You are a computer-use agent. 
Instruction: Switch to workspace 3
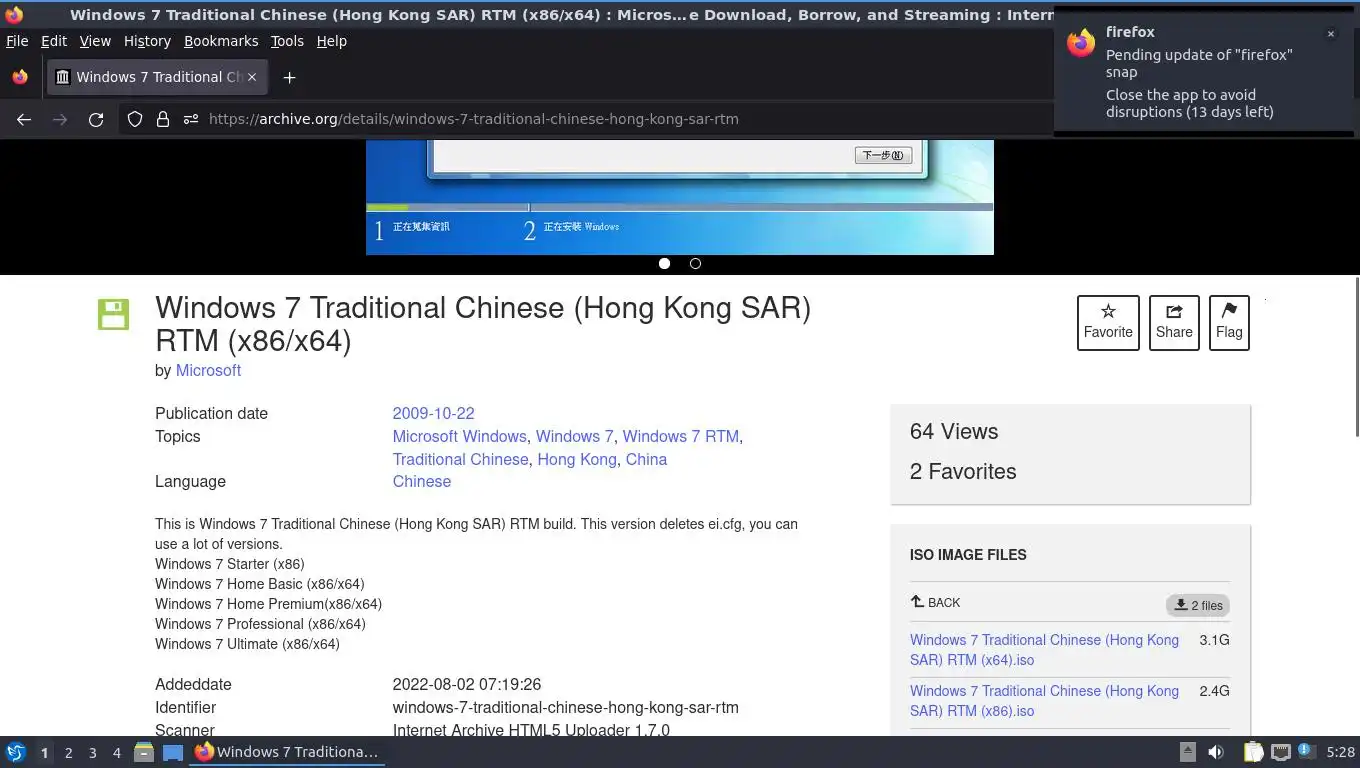pyautogui.click(x=92, y=752)
